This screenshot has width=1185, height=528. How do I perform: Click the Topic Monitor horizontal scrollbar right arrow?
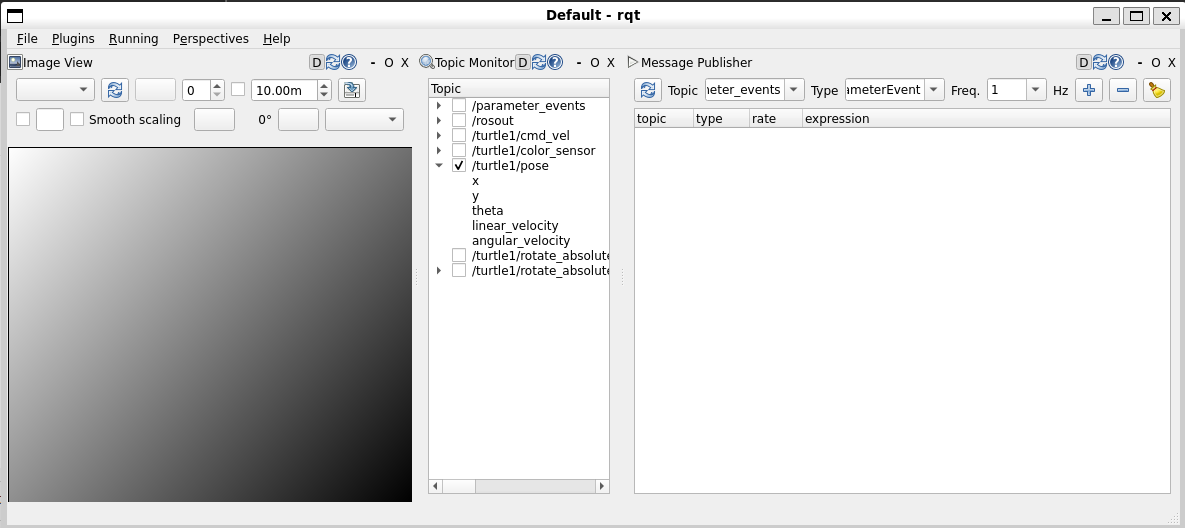click(x=602, y=486)
